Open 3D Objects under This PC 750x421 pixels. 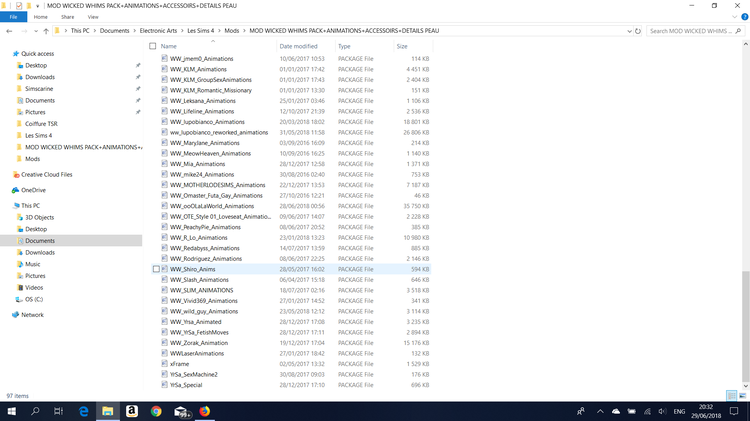pos(39,218)
